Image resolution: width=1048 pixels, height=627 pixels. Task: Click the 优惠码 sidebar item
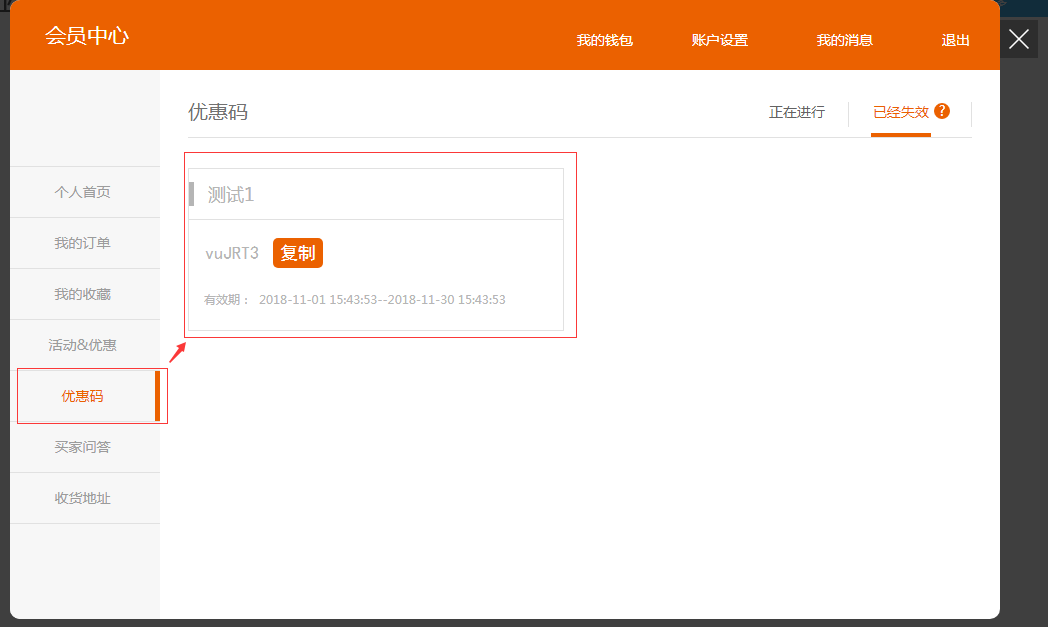click(x=82, y=396)
